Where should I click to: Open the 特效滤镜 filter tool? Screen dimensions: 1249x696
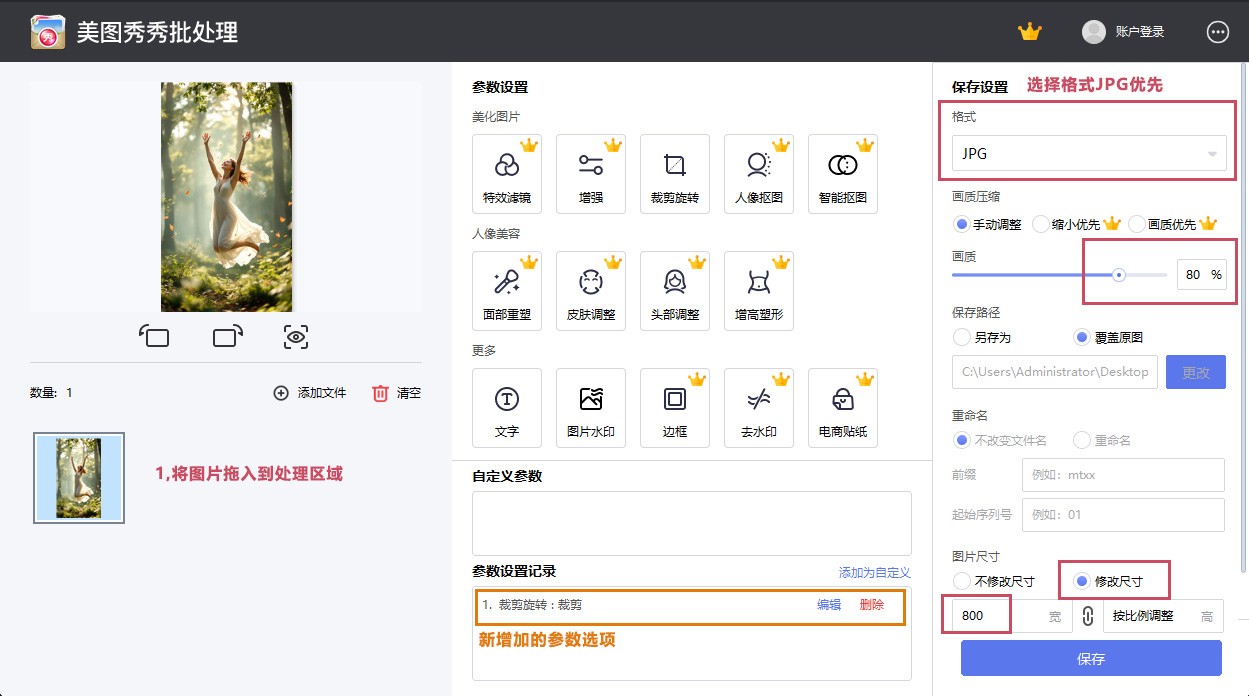[506, 174]
